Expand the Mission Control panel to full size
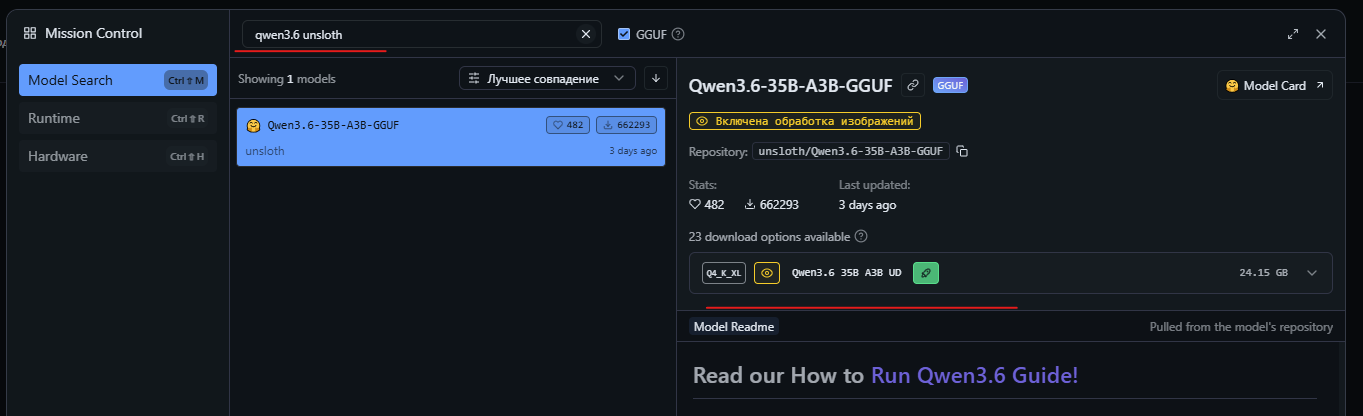 [x=1293, y=34]
